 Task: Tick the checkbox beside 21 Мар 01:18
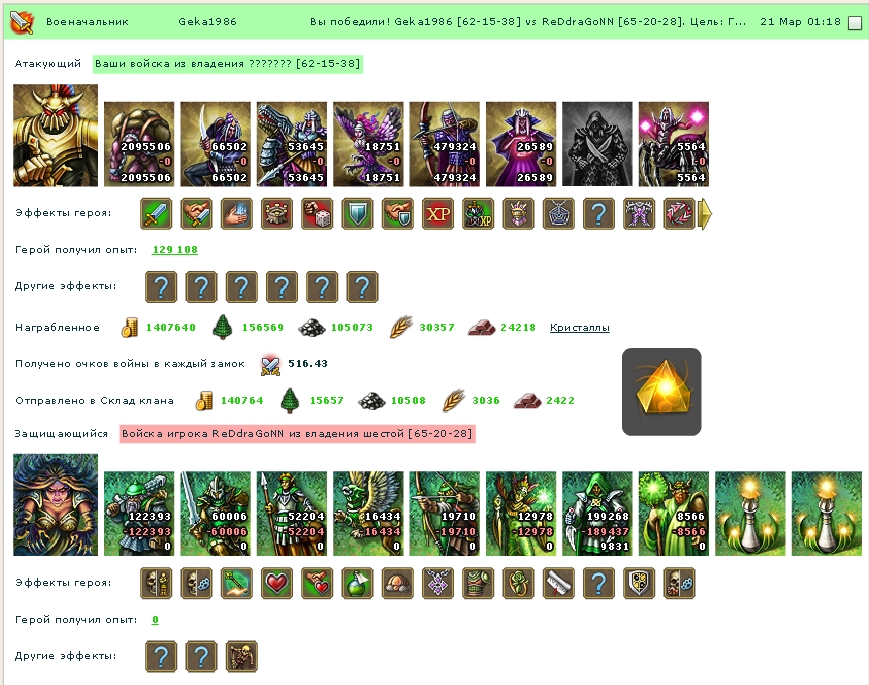coord(855,23)
